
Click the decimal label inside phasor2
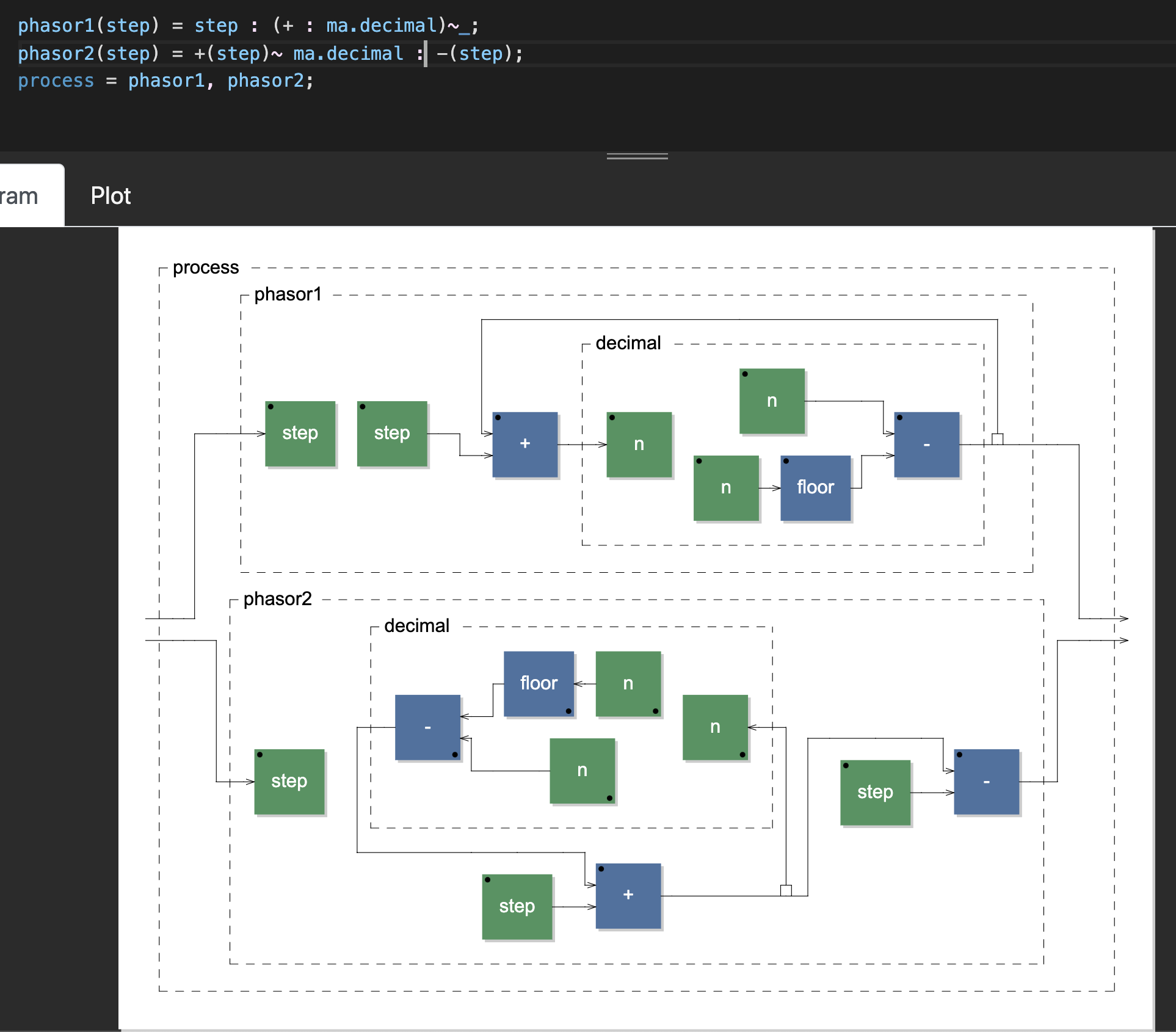tap(416, 626)
